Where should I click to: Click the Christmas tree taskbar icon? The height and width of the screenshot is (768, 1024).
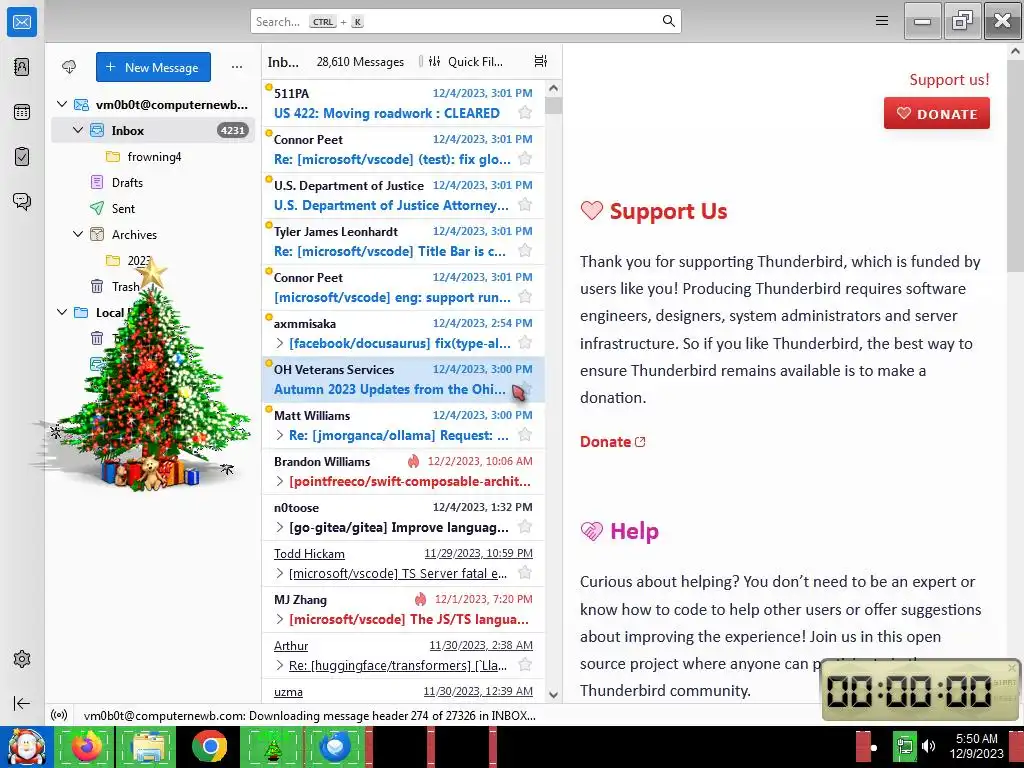272,746
